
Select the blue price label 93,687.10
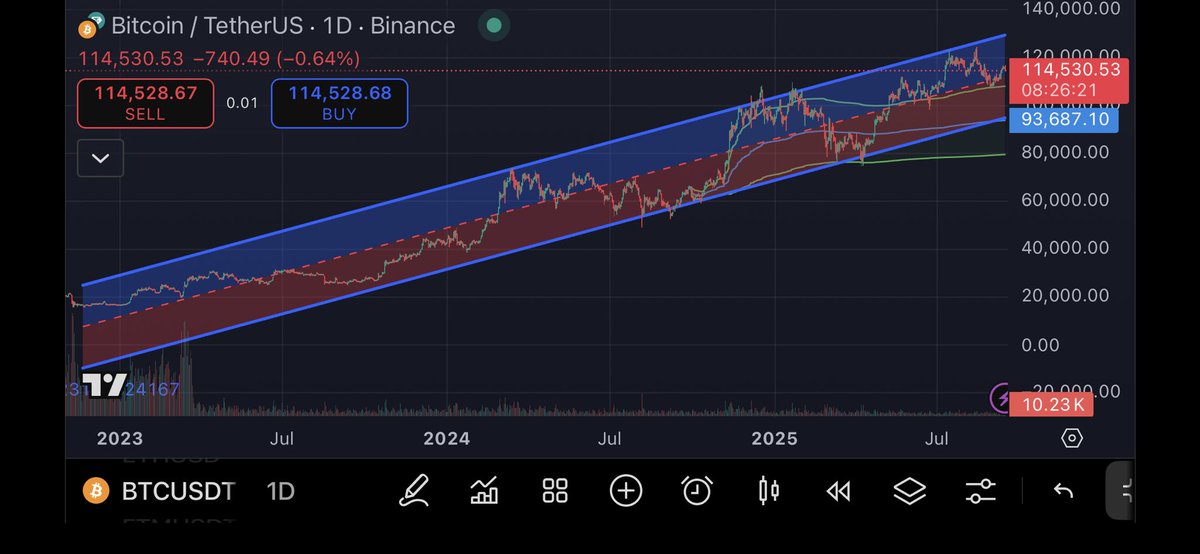tap(1063, 120)
